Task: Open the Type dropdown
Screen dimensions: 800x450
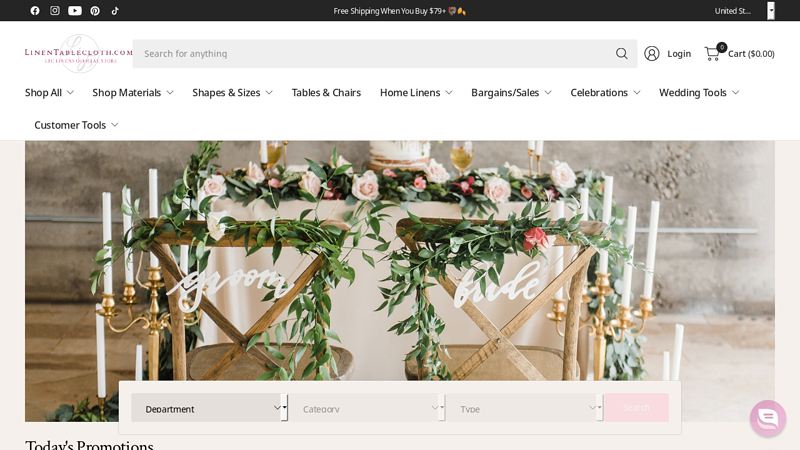Action: click(523, 408)
